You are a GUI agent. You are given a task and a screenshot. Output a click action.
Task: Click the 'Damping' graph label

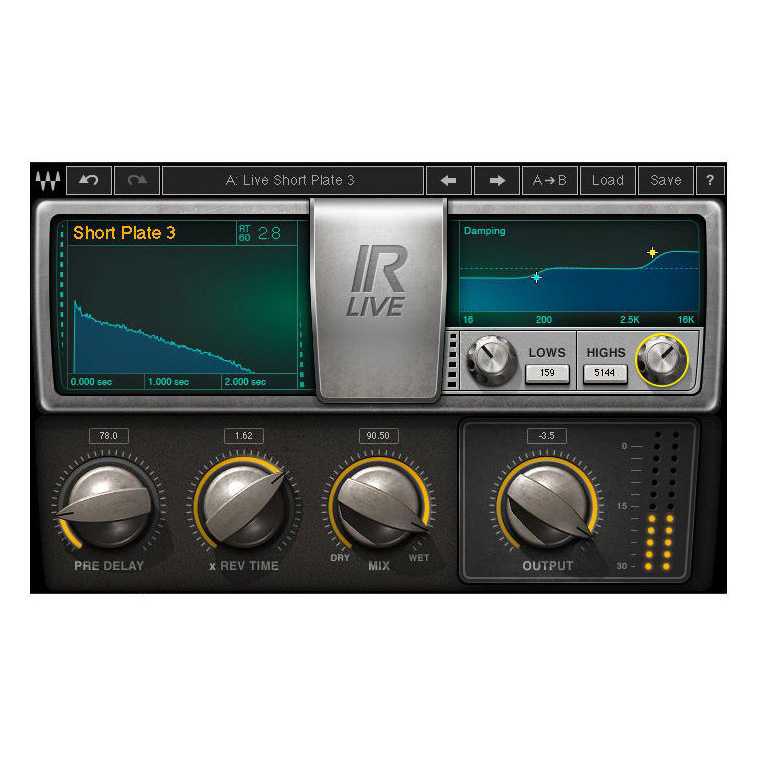(485, 231)
